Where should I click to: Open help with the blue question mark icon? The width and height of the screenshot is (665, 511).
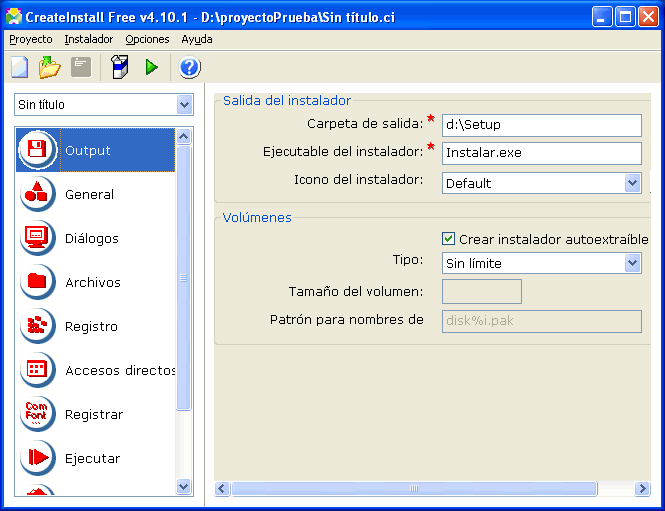pyautogui.click(x=189, y=67)
